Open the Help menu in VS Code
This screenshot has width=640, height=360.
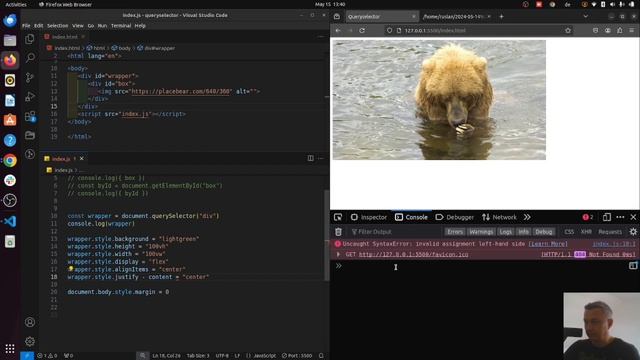(x=140, y=25)
